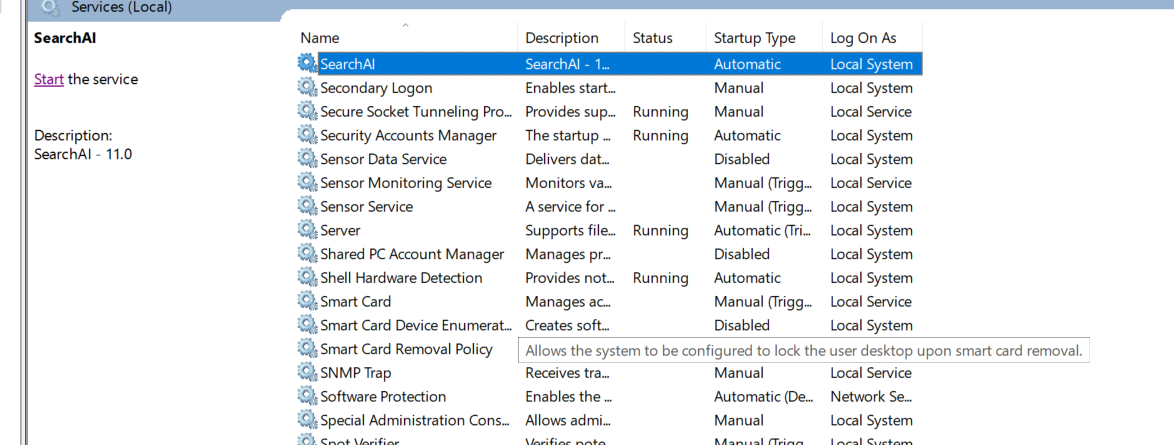Screen dimensions: 1174x445
Task: Click gear icon for Sensor Data Service
Action: coord(308,159)
